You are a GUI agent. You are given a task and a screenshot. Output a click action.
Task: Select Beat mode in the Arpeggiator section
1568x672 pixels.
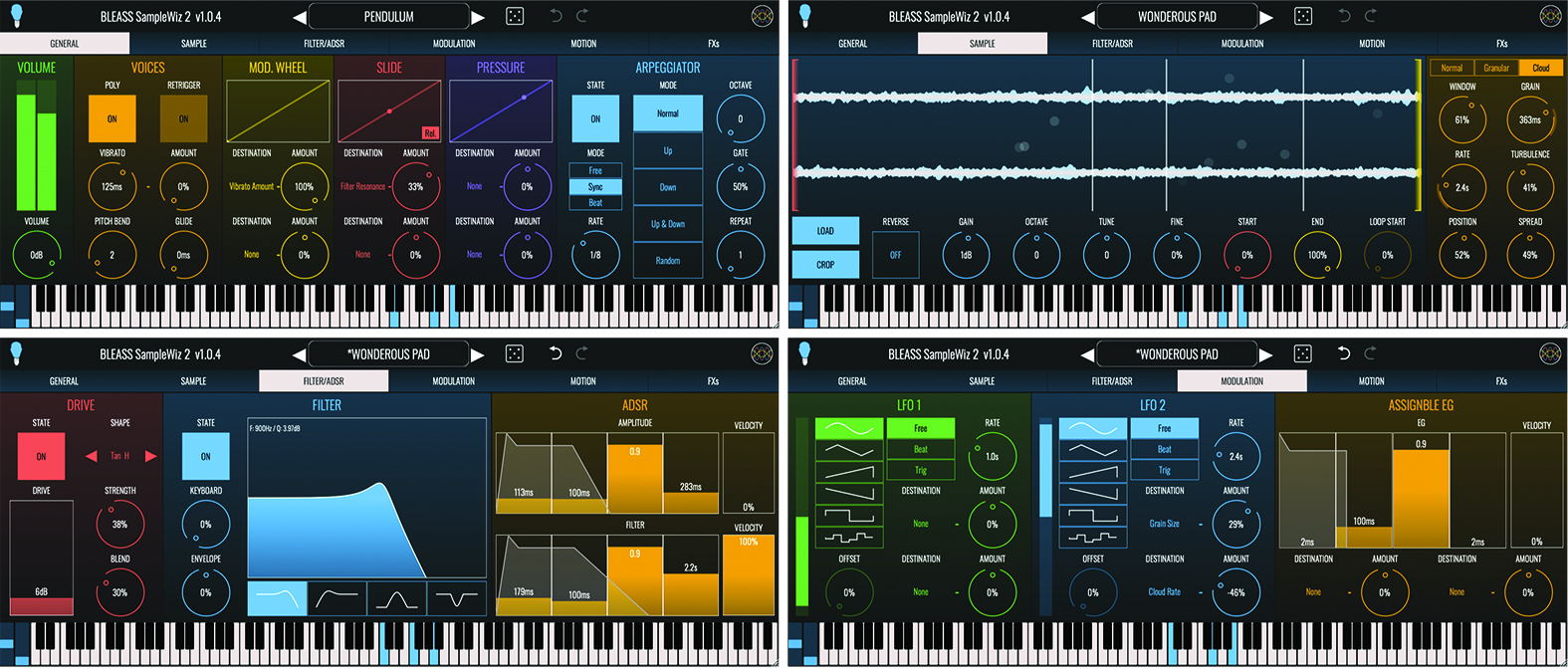[595, 202]
